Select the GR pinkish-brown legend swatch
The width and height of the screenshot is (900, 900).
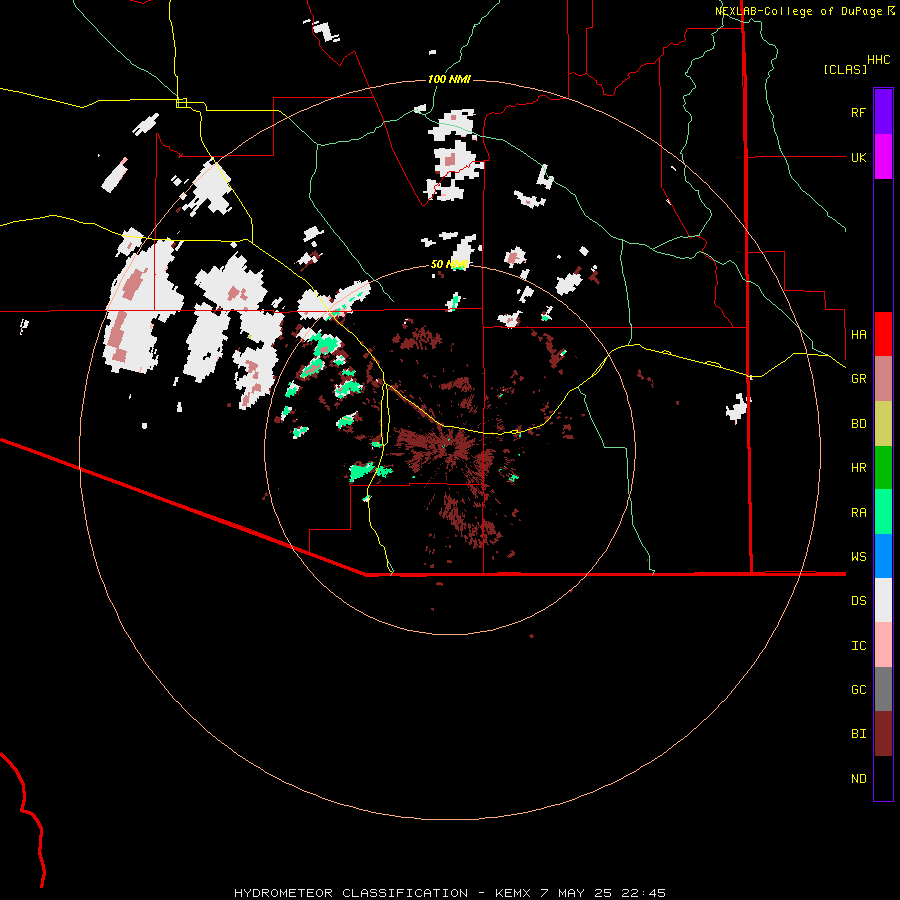pos(883,378)
